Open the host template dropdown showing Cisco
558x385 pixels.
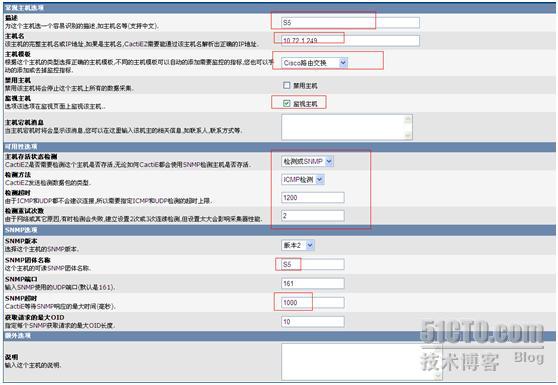click(314, 63)
